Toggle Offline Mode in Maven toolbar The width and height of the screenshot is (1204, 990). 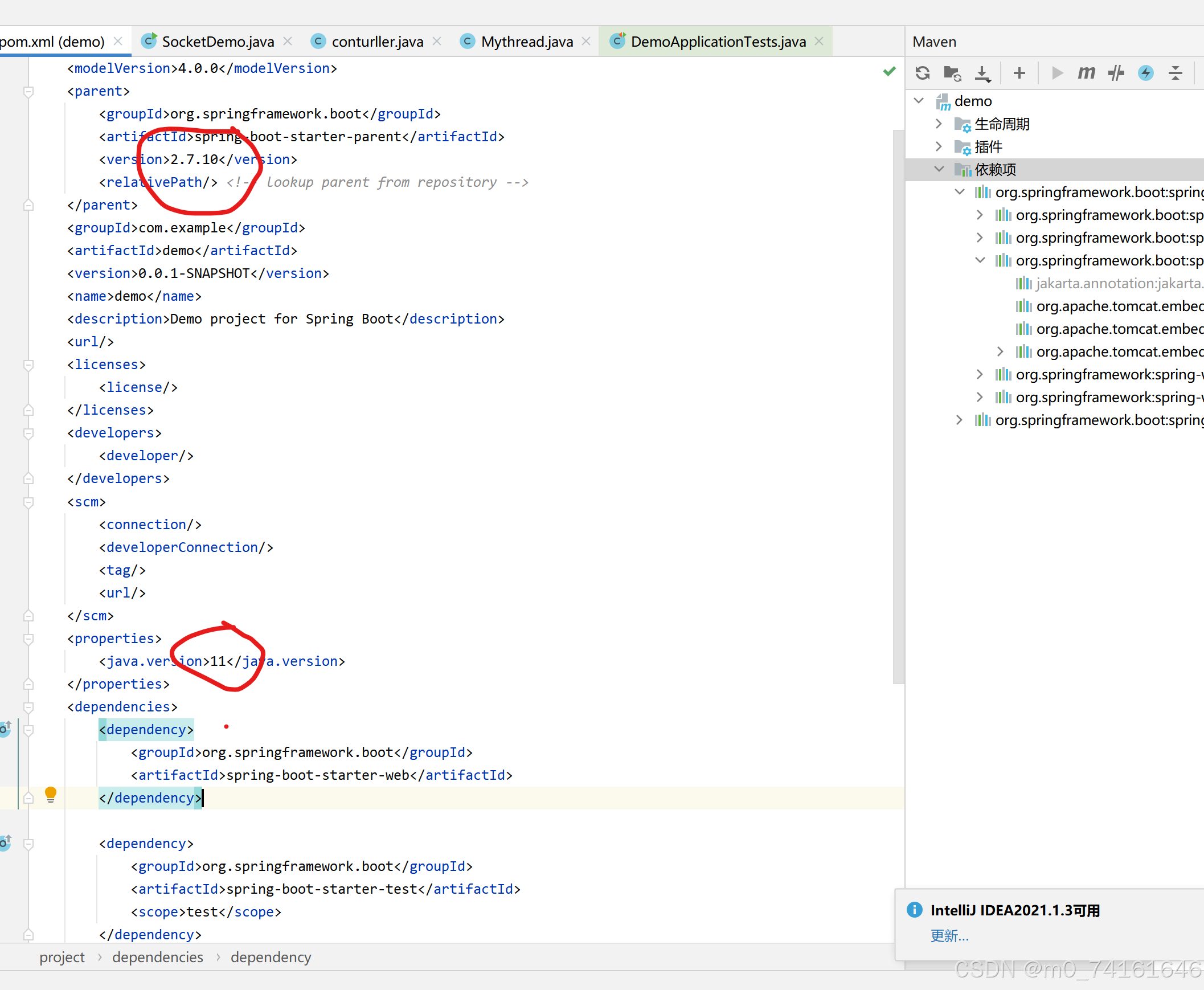[1116, 73]
